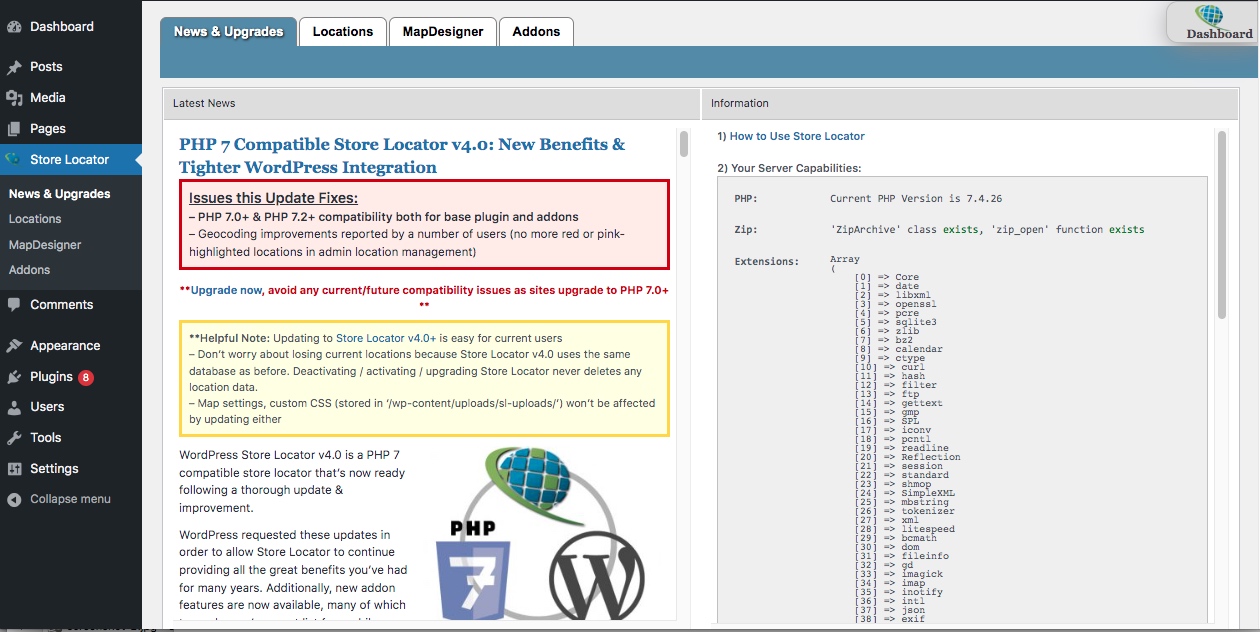Screen dimensions: 1260x632
Task: Click the '[10] => curl' extension row
Action: [x=890, y=367]
